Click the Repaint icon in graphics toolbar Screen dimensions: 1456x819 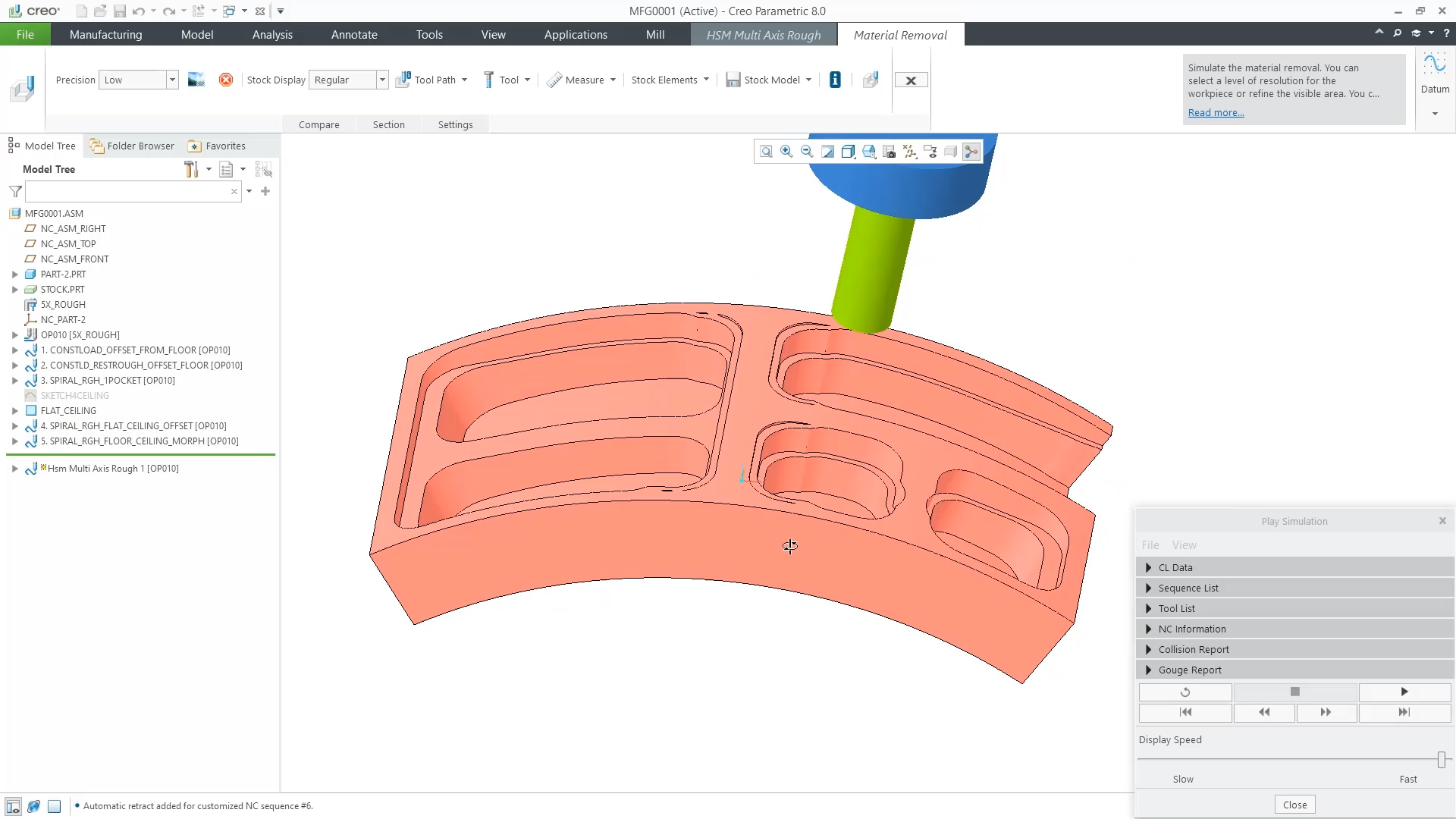(827, 152)
